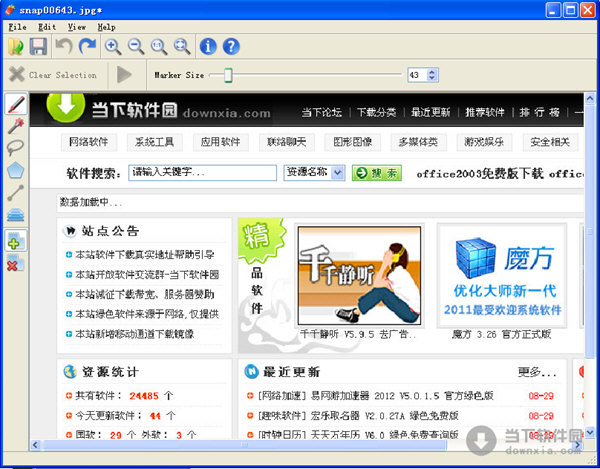Minimize the snap00643.jpg window
This screenshot has width=600, height=469.
tap(553, 10)
